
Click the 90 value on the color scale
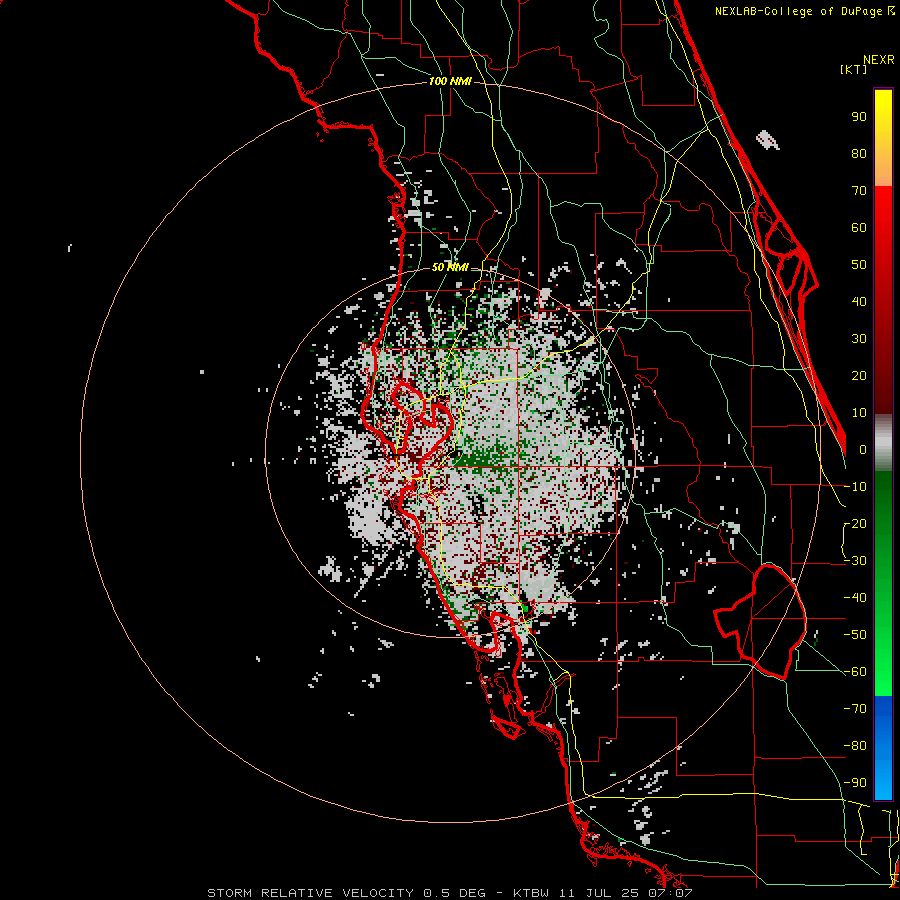coord(859,117)
